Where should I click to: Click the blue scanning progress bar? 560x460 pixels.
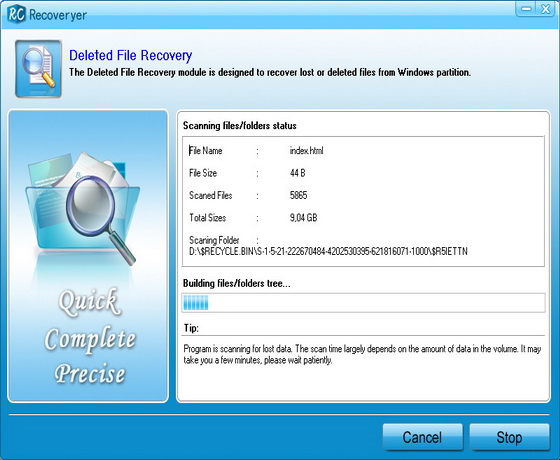click(363, 303)
